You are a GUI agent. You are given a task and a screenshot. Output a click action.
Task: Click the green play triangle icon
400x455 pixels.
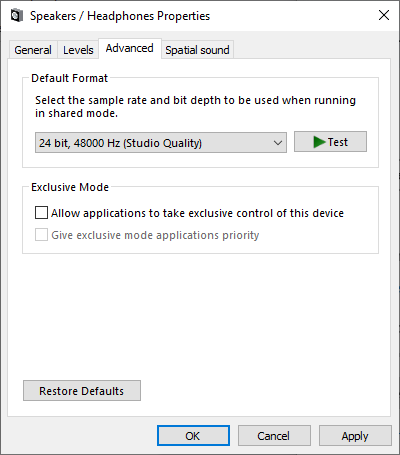(x=319, y=142)
